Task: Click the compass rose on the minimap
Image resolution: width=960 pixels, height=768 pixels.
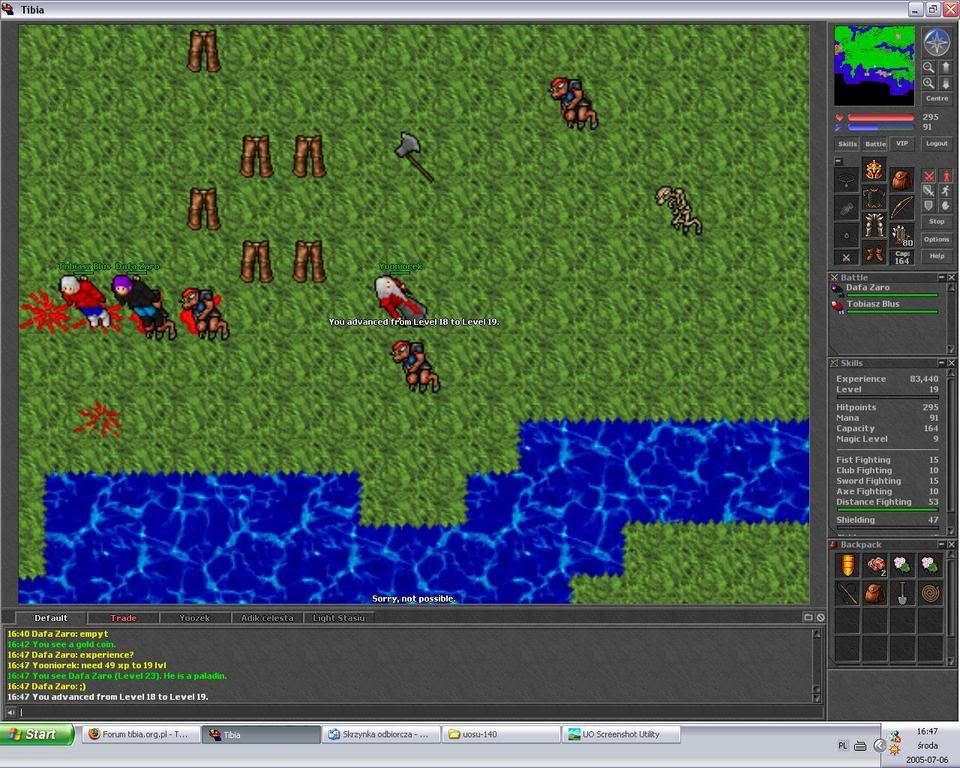Action: pyautogui.click(x=936, y=42)
